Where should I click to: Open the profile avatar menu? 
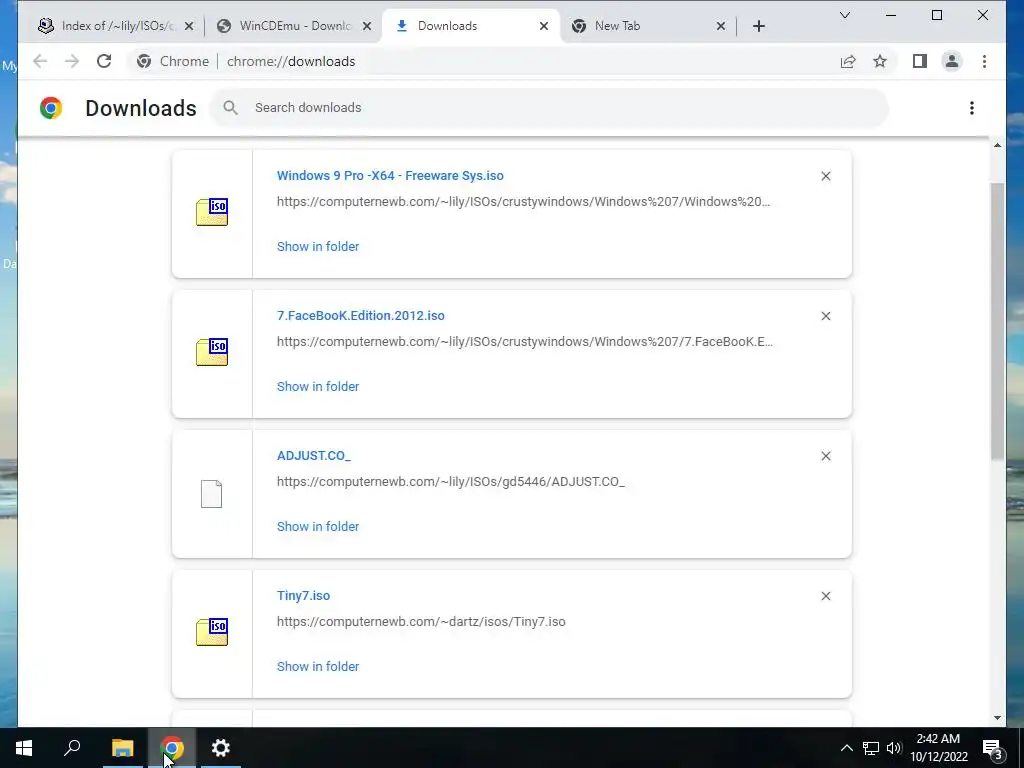point(952,61)
